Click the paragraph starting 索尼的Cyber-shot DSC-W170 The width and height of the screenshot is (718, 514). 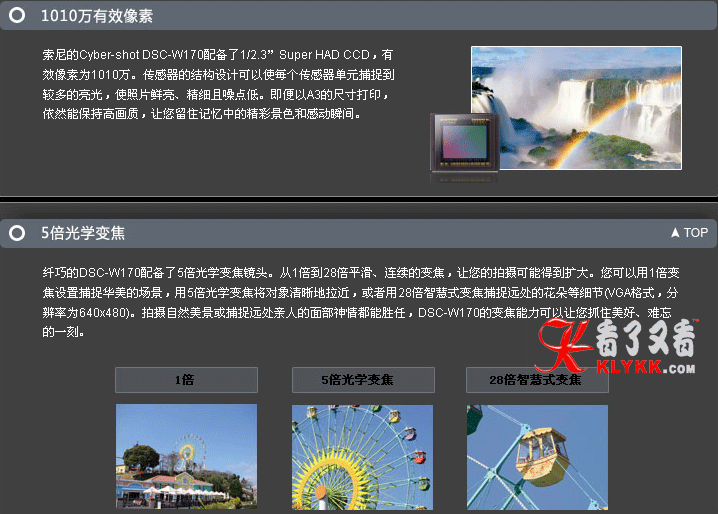tap(218, 84)
